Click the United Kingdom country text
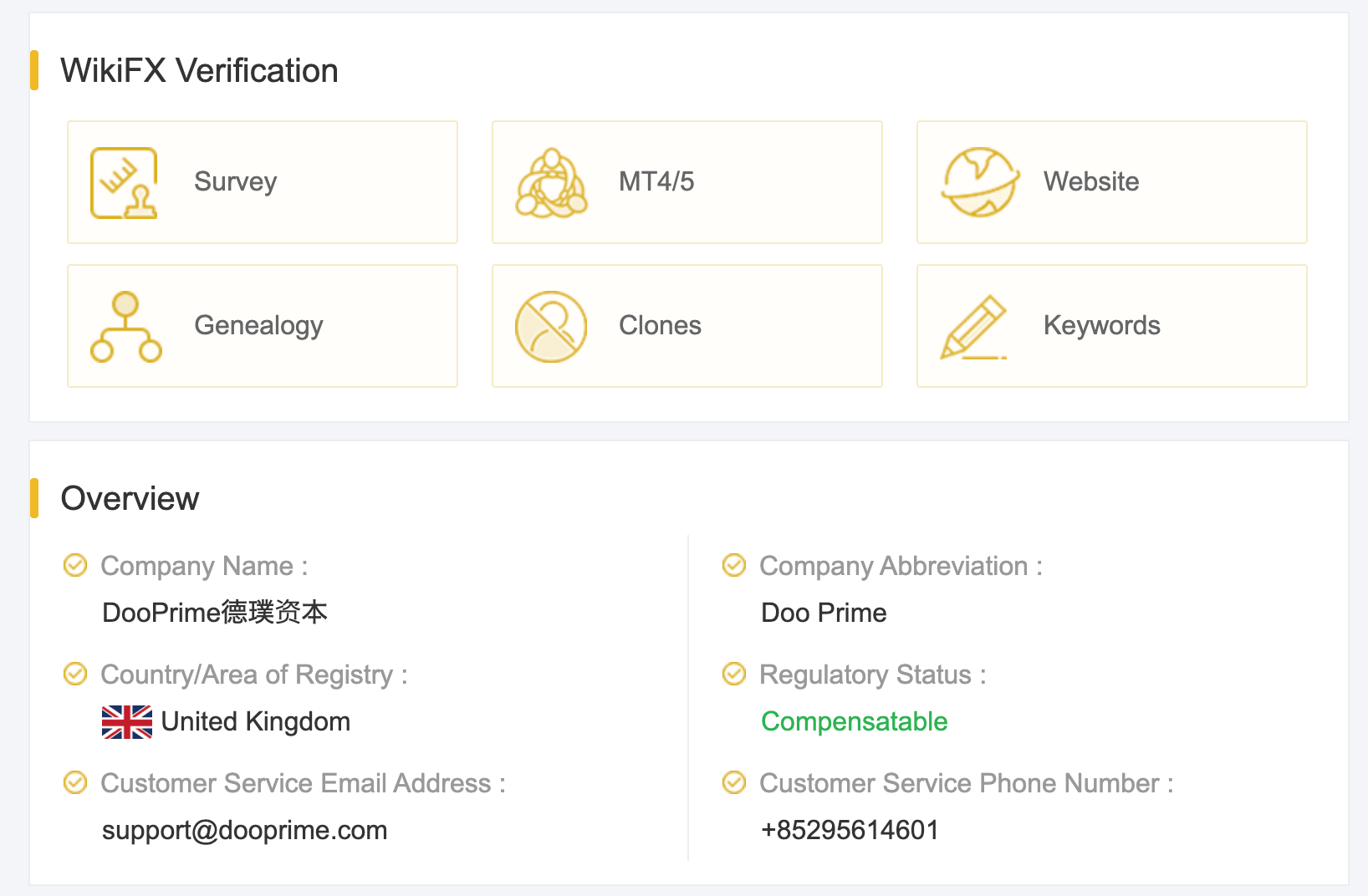The height and width of the screenshot is (896, 1368). (x=255, y=721)
